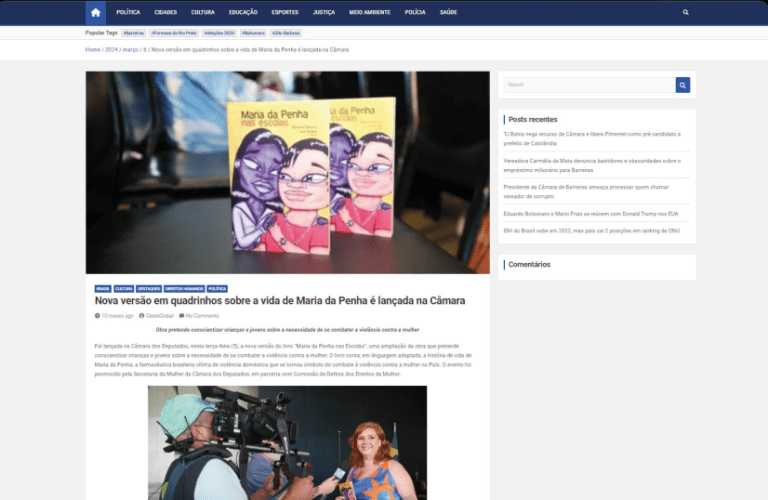Viewport: 768px width, 500px height.
Task: Go to the Esportes section
Action: [x=284, y=13]
